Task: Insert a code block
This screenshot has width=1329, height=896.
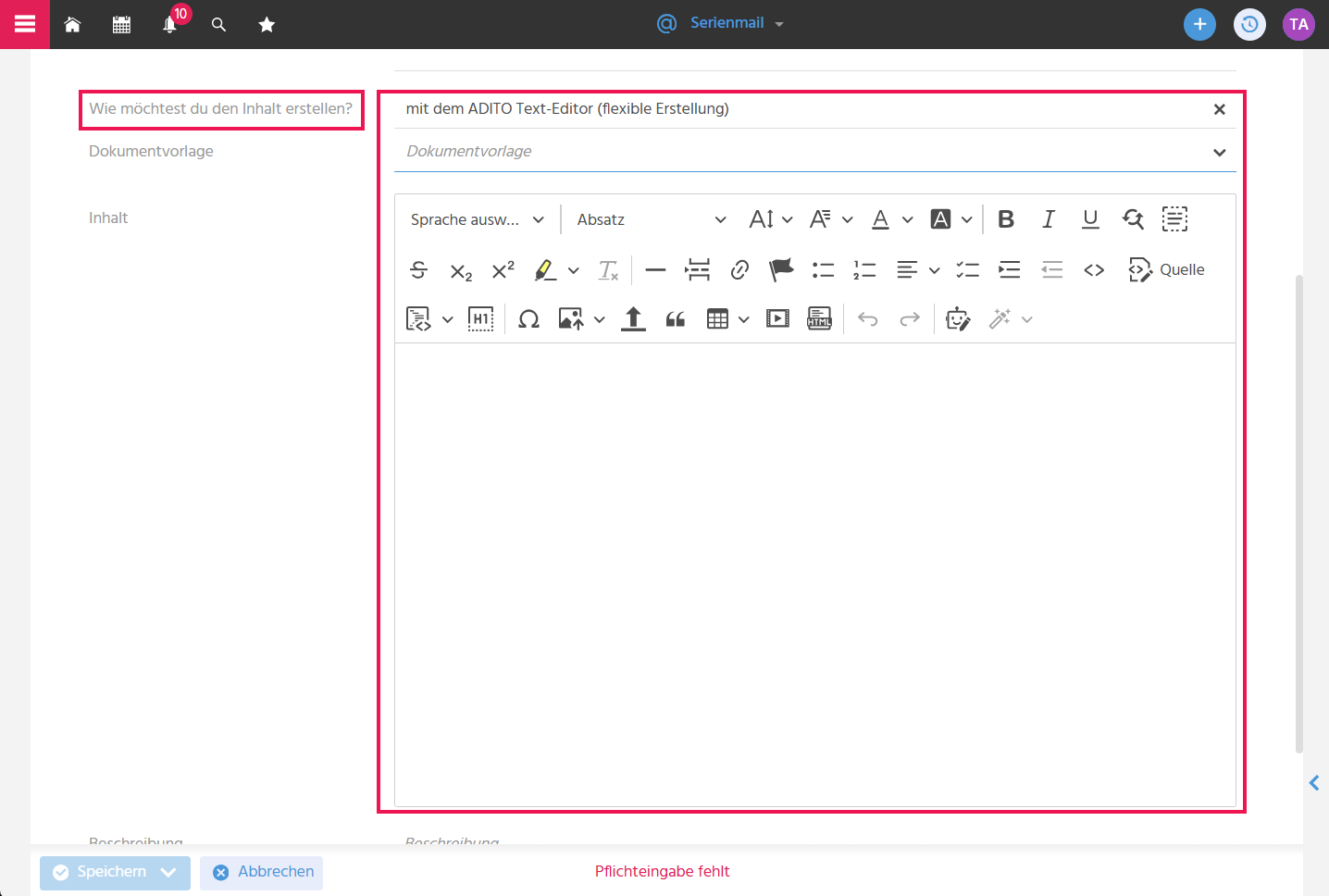Action: (419, 319)
